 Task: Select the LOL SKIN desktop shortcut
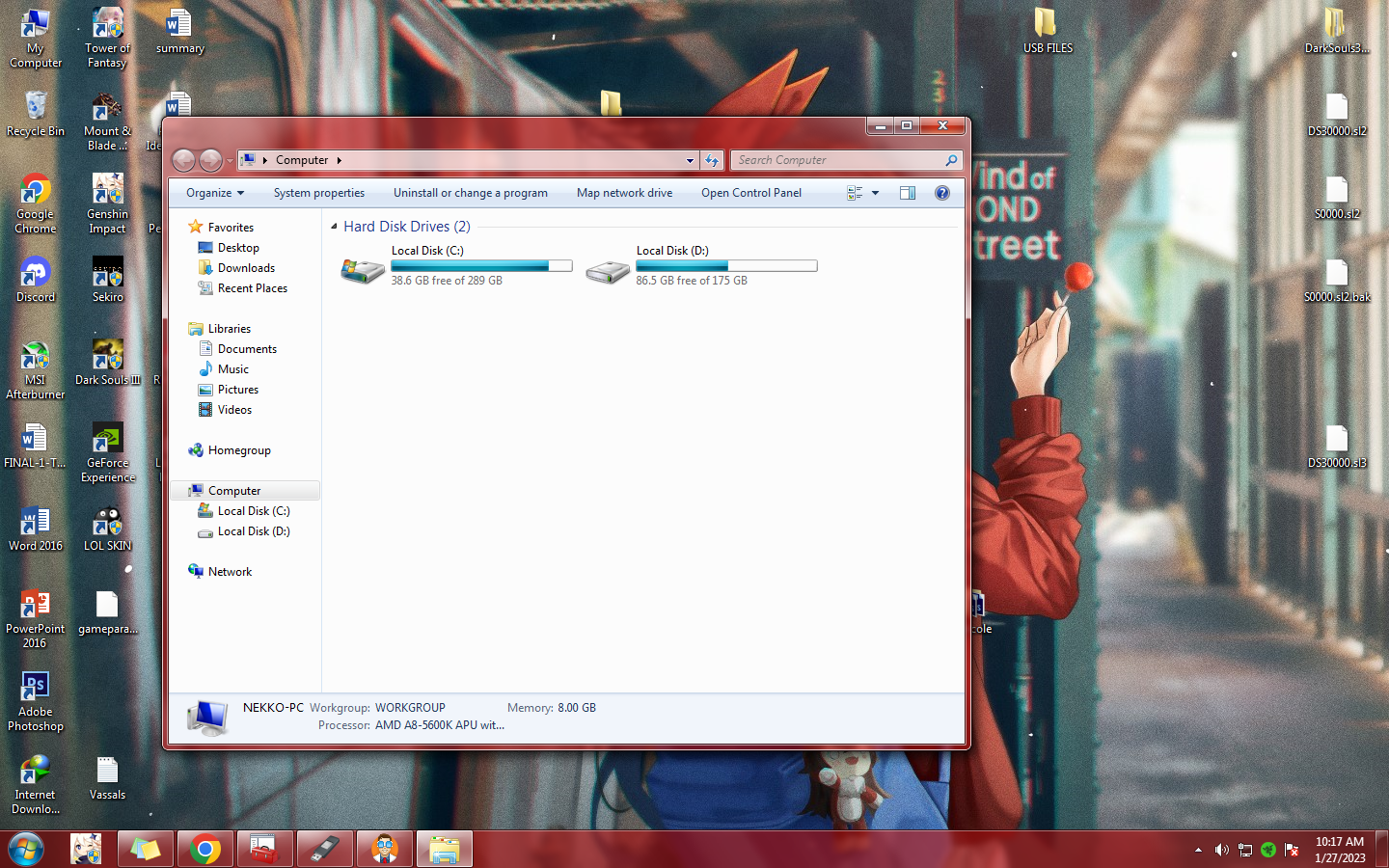107,529
